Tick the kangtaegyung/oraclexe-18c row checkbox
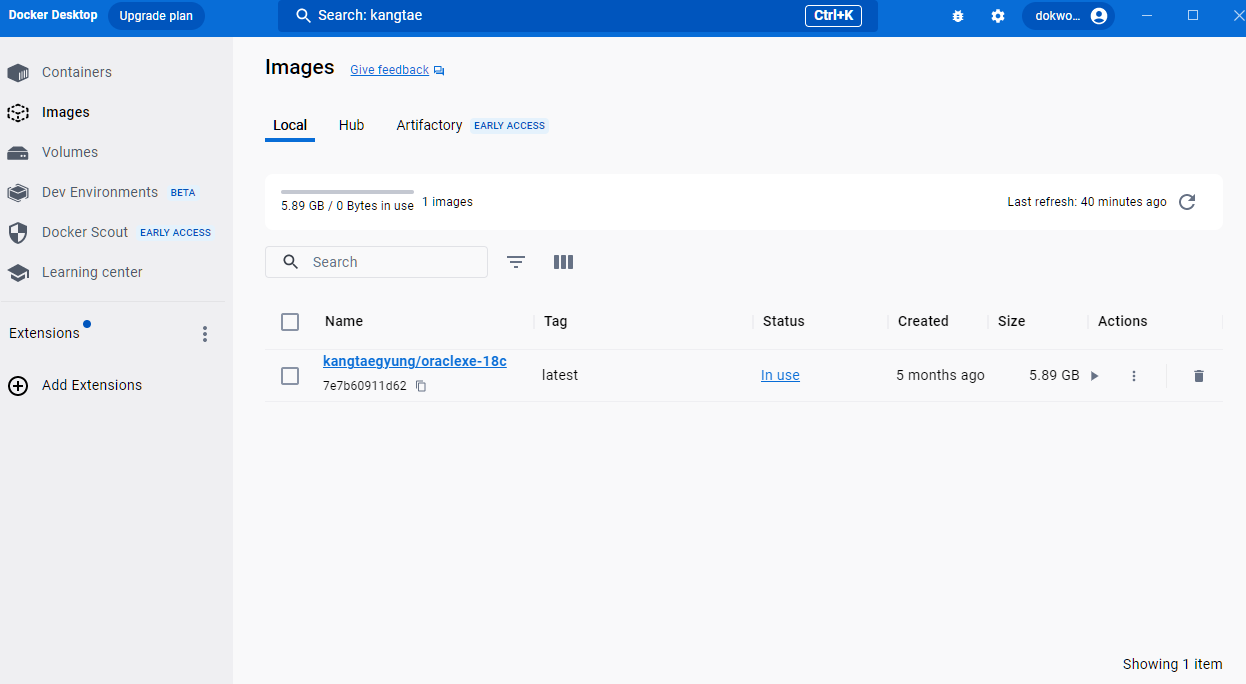The width and height of the screenshot is (1246, 684). [290, 376]
